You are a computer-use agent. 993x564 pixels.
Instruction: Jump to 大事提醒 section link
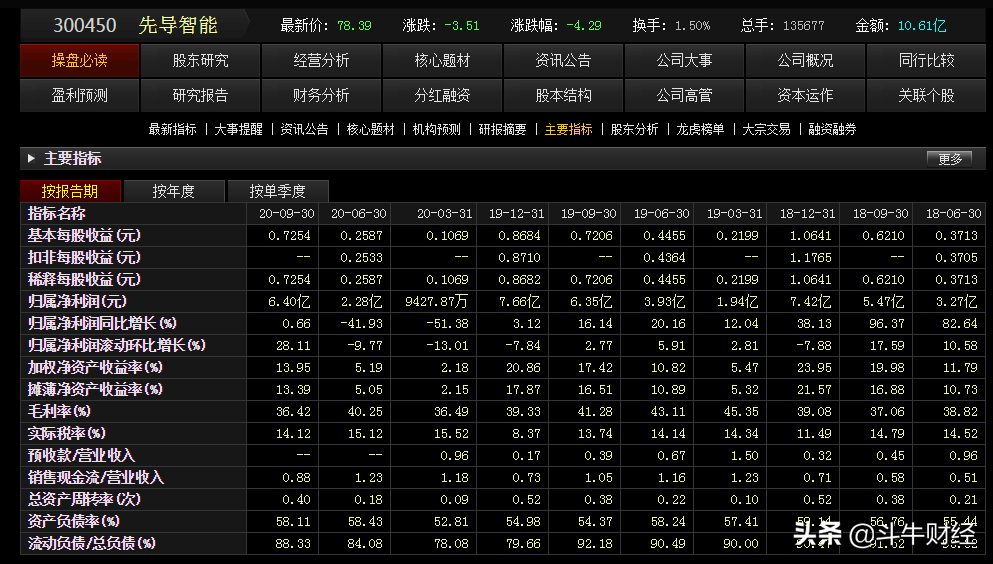[238, 130]
